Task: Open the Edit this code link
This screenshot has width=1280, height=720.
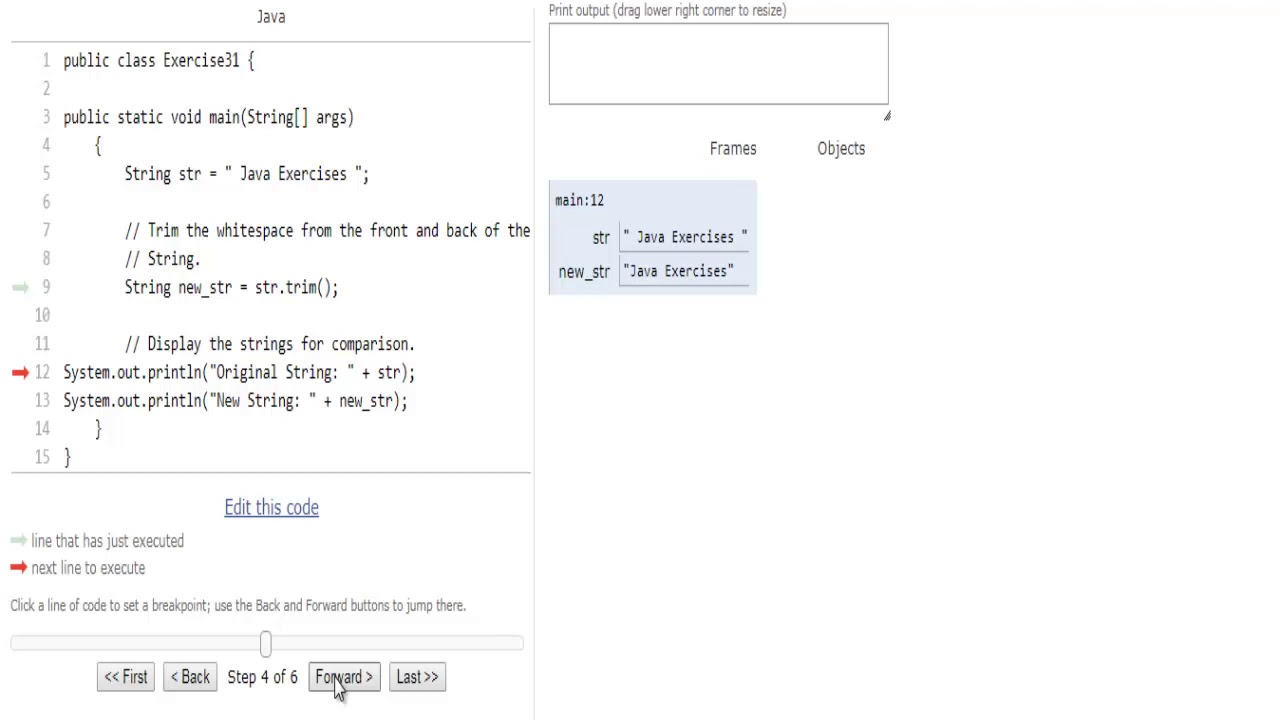Action: [x=271, y=507]
